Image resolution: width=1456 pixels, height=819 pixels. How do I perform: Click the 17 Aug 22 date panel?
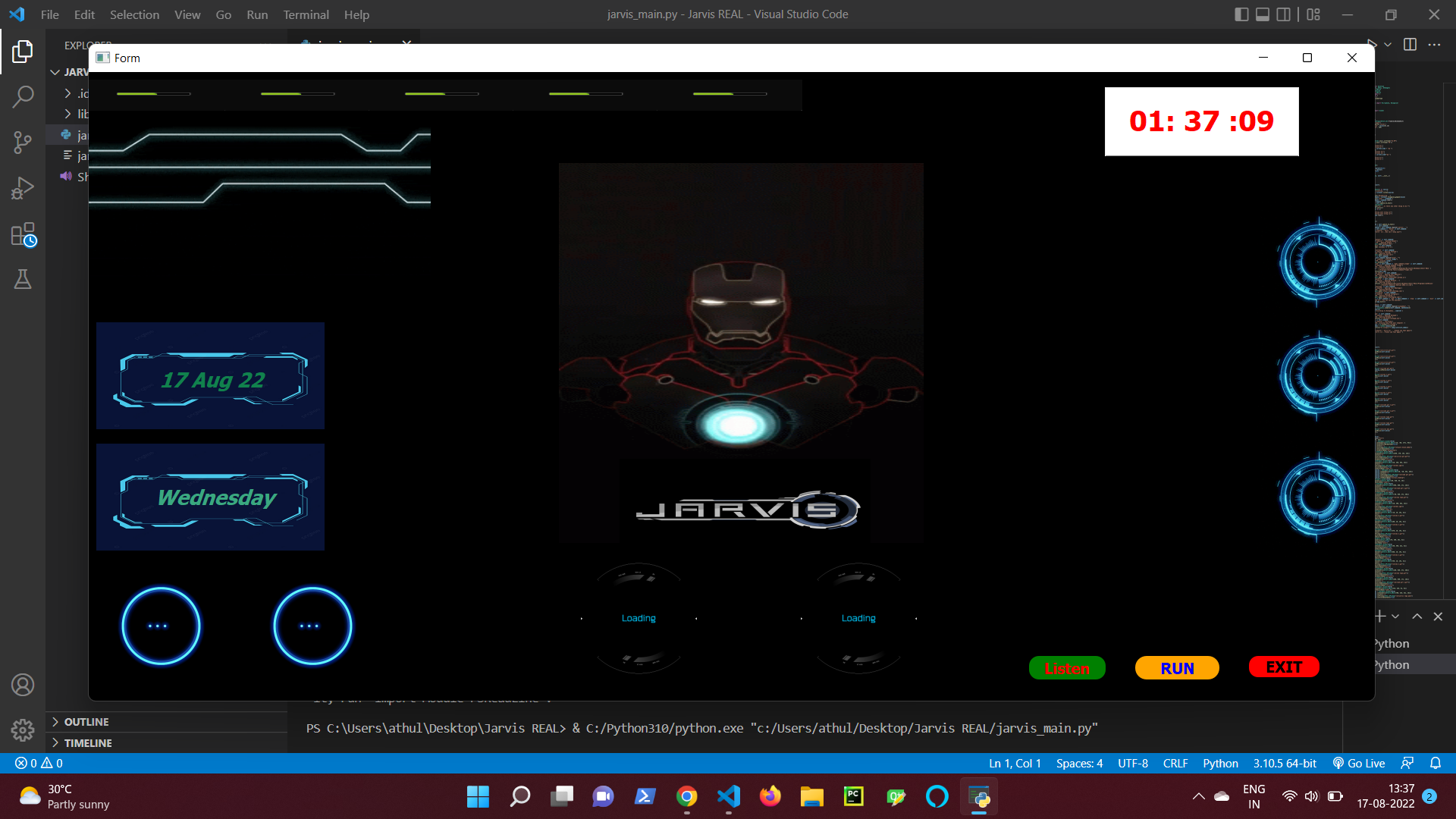[210, 376]
